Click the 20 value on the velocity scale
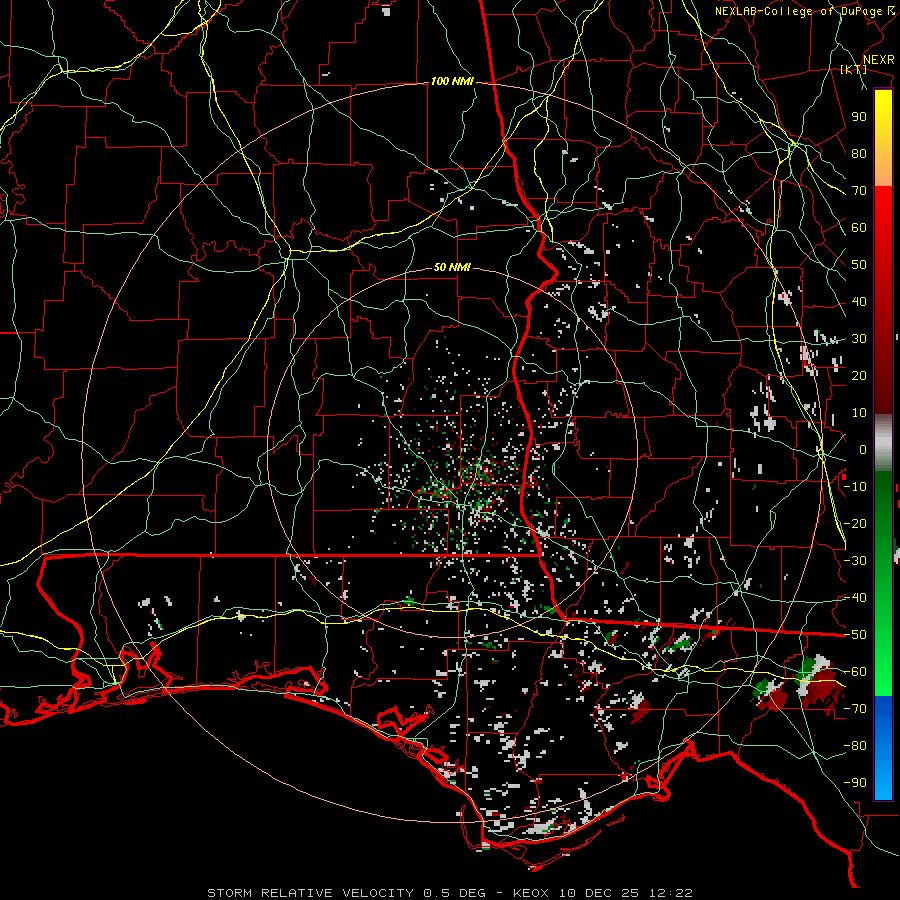Screen dimensions: 900x900 pos(859,376)
